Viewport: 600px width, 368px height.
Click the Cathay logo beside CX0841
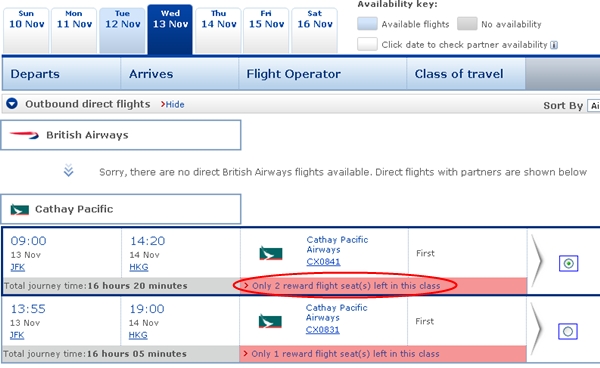tap(271, 253)
